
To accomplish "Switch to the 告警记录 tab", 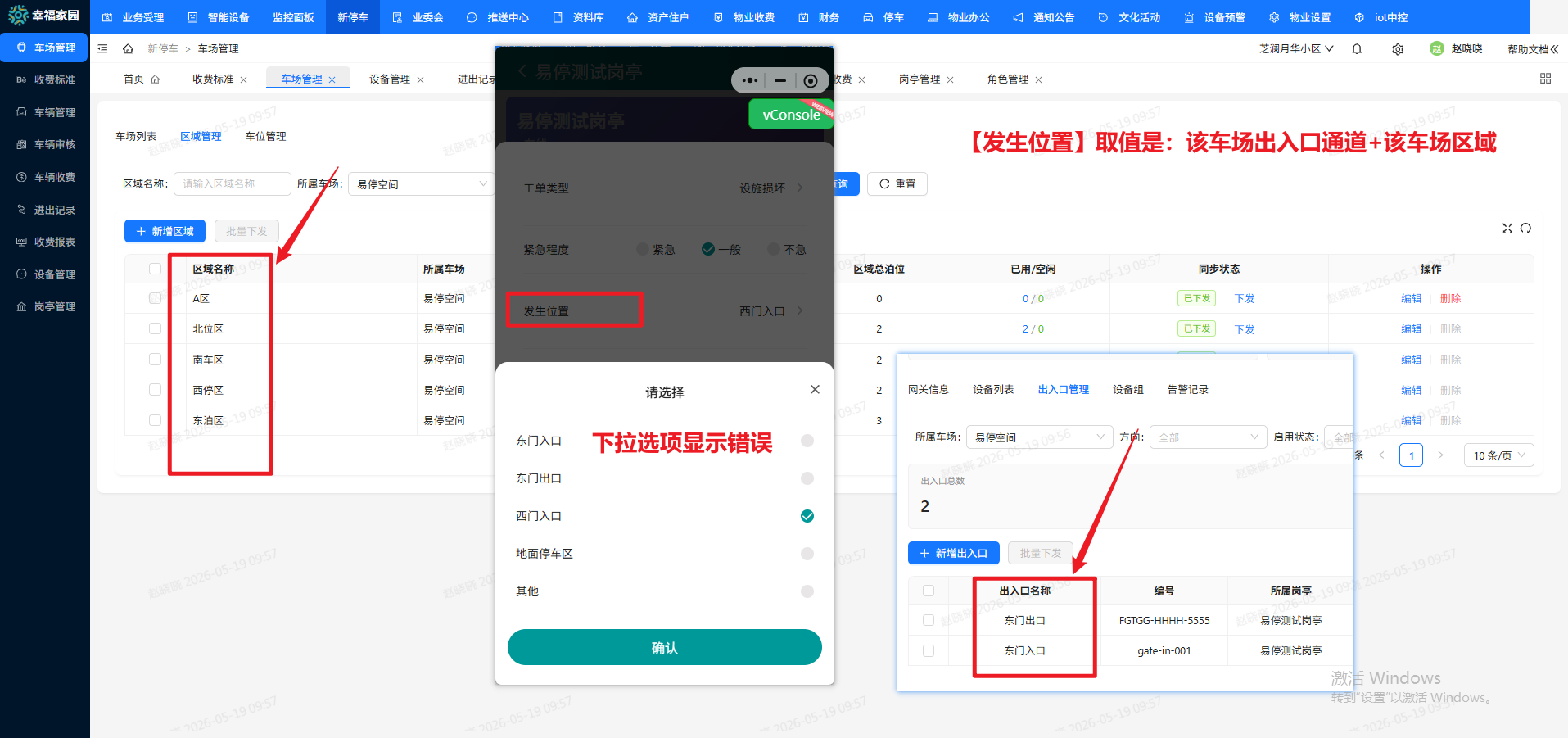I will [1188, 389].
